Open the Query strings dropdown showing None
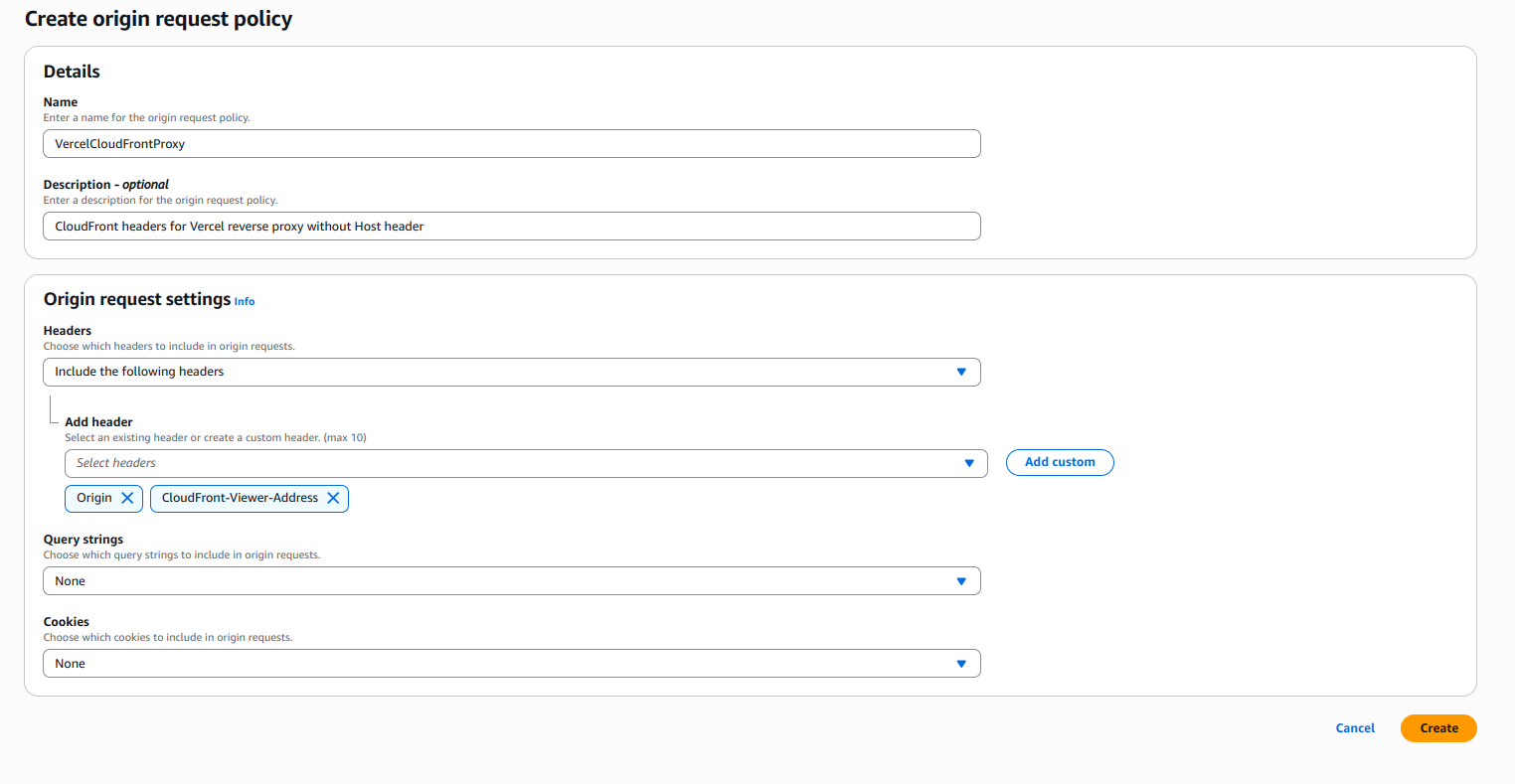Screen dimensions: 1515x784 click(x=511, y=580)
